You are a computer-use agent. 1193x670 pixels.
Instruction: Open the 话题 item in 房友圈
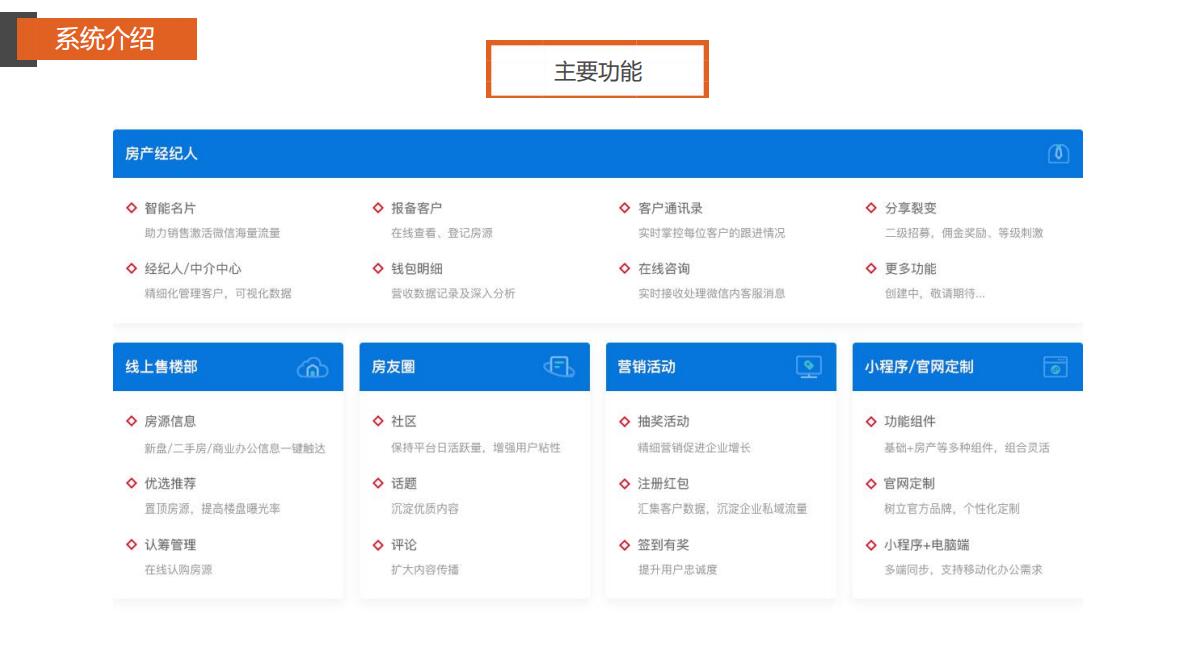pos(404,484)
